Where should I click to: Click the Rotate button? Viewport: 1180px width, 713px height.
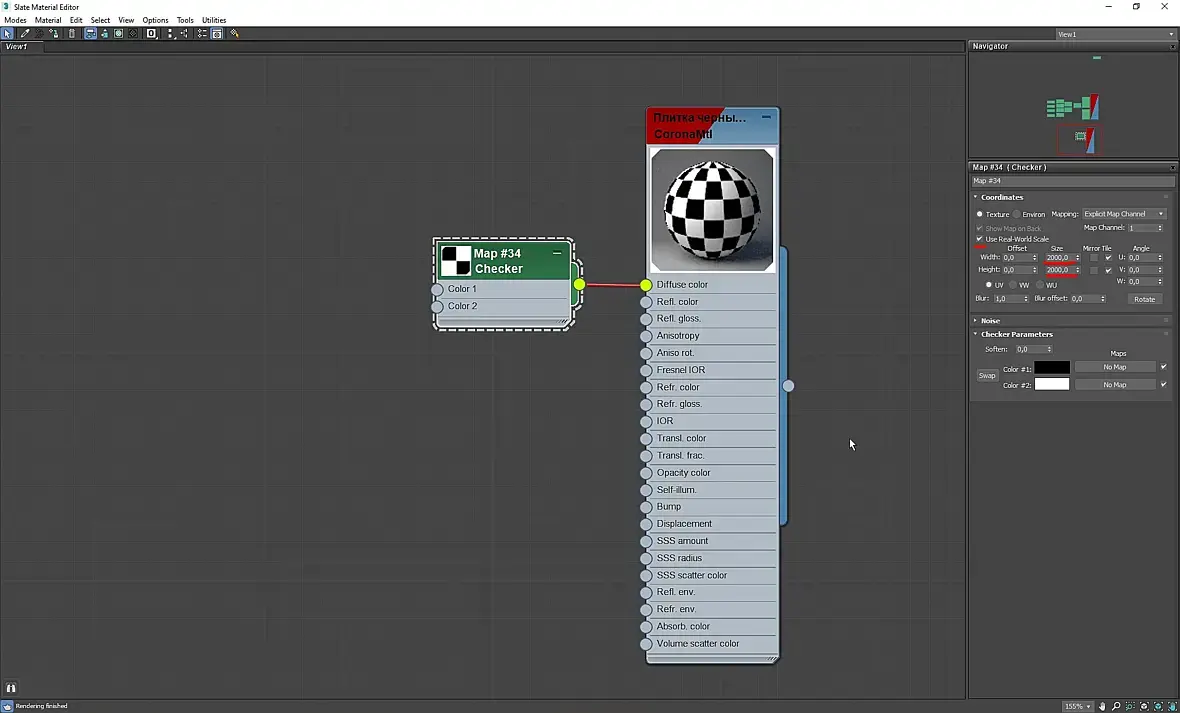point(1145,299)
